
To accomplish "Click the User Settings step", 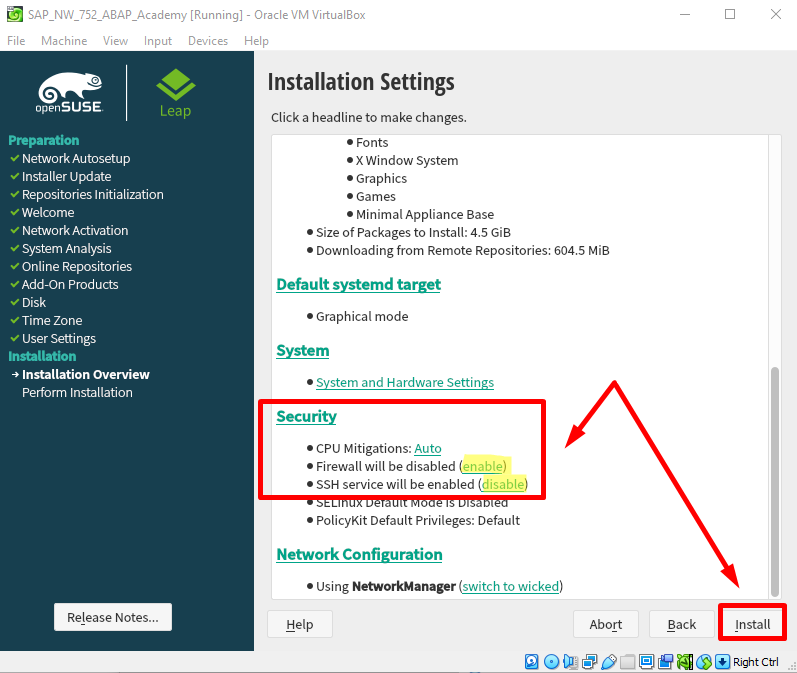I will 58,339.
